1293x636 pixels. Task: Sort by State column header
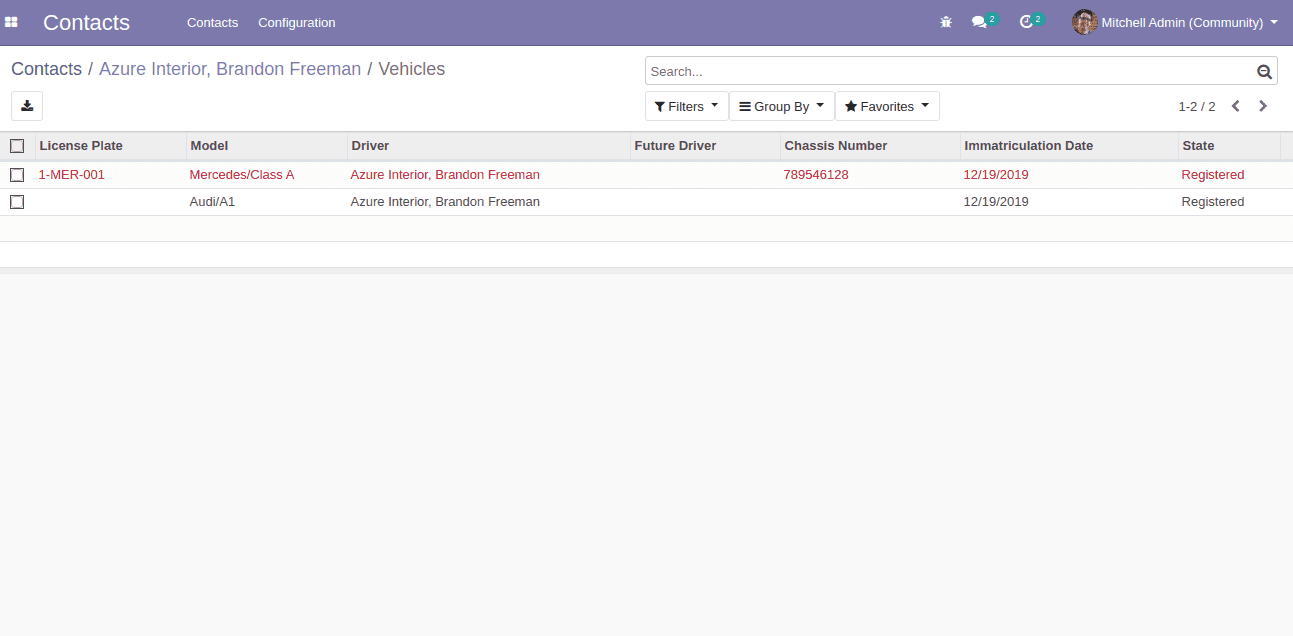(1229, 146)
